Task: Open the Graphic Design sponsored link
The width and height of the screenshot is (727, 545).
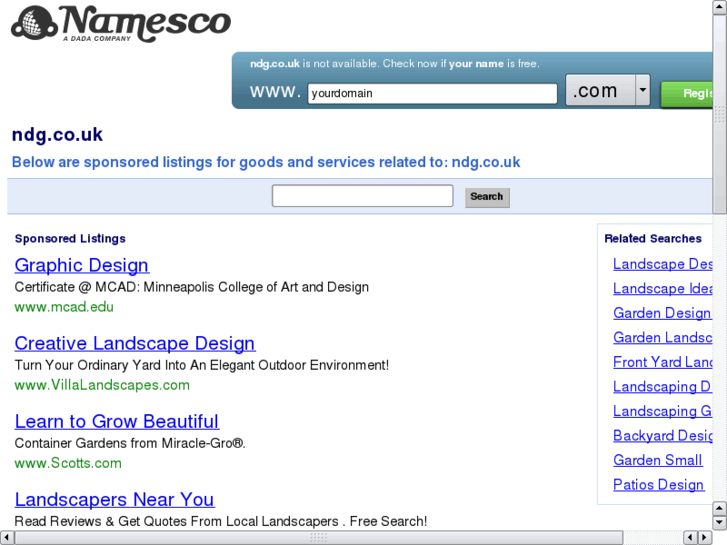Action: [82, 265]
